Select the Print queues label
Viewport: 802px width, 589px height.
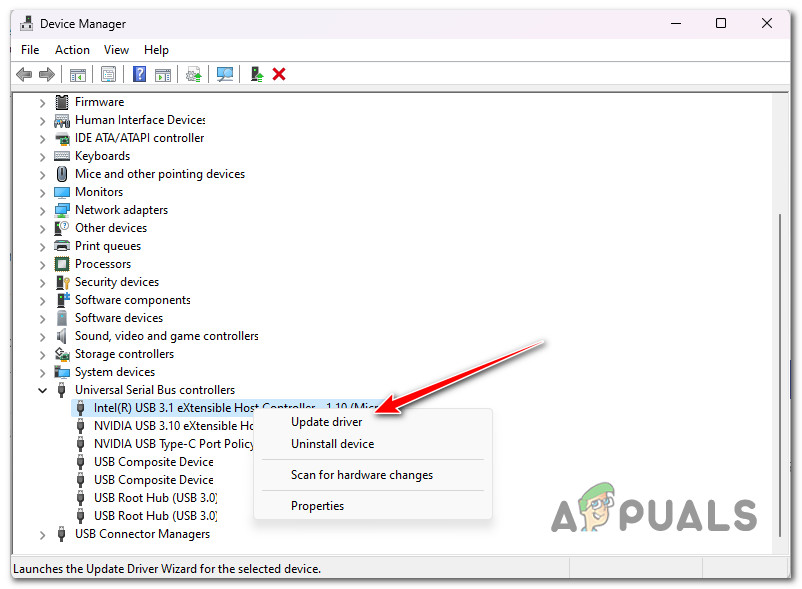[107, 246]
